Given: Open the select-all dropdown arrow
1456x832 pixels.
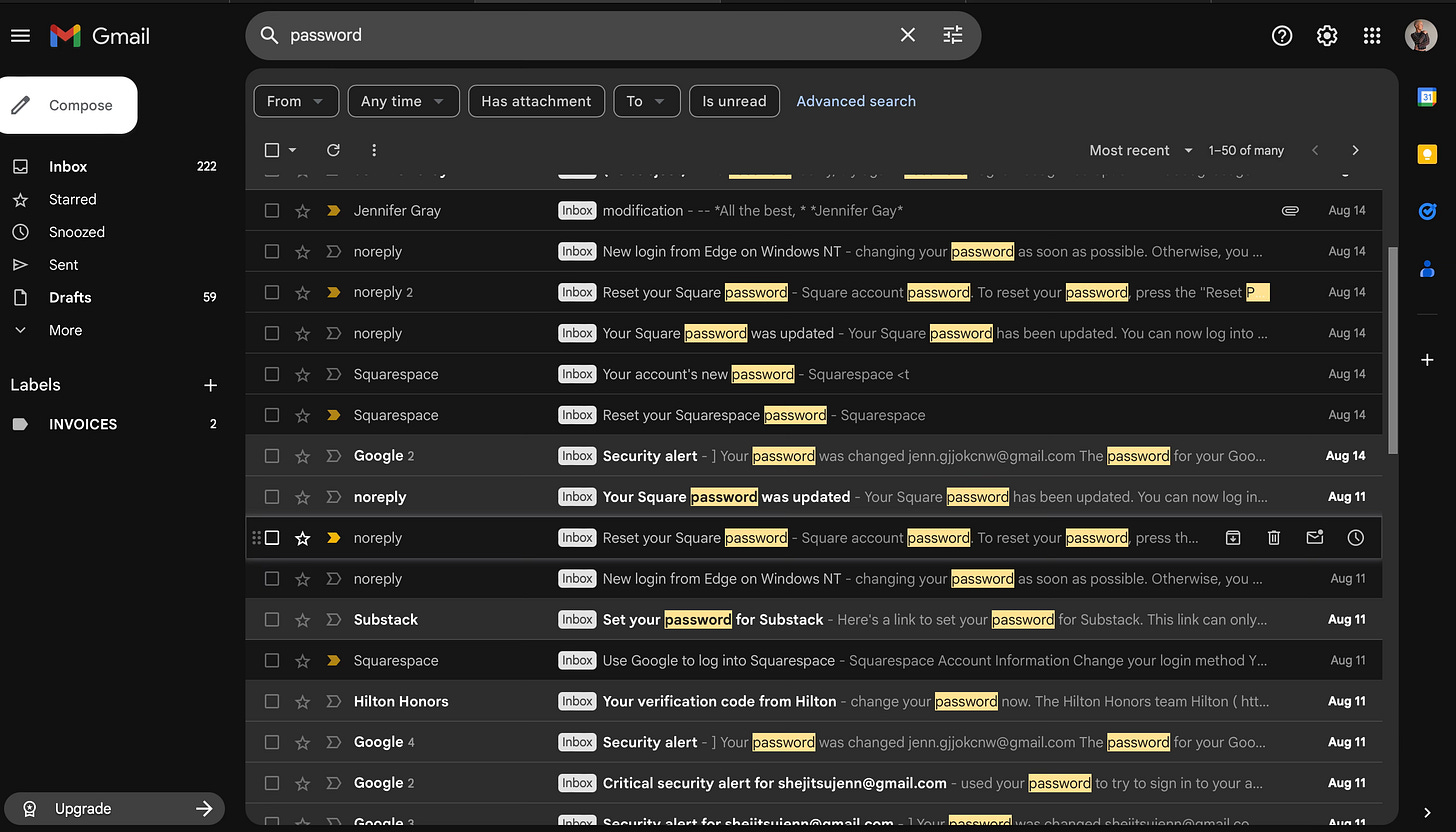Looking at the screenshot, I should pyautogui.click(x=293, y=150).
